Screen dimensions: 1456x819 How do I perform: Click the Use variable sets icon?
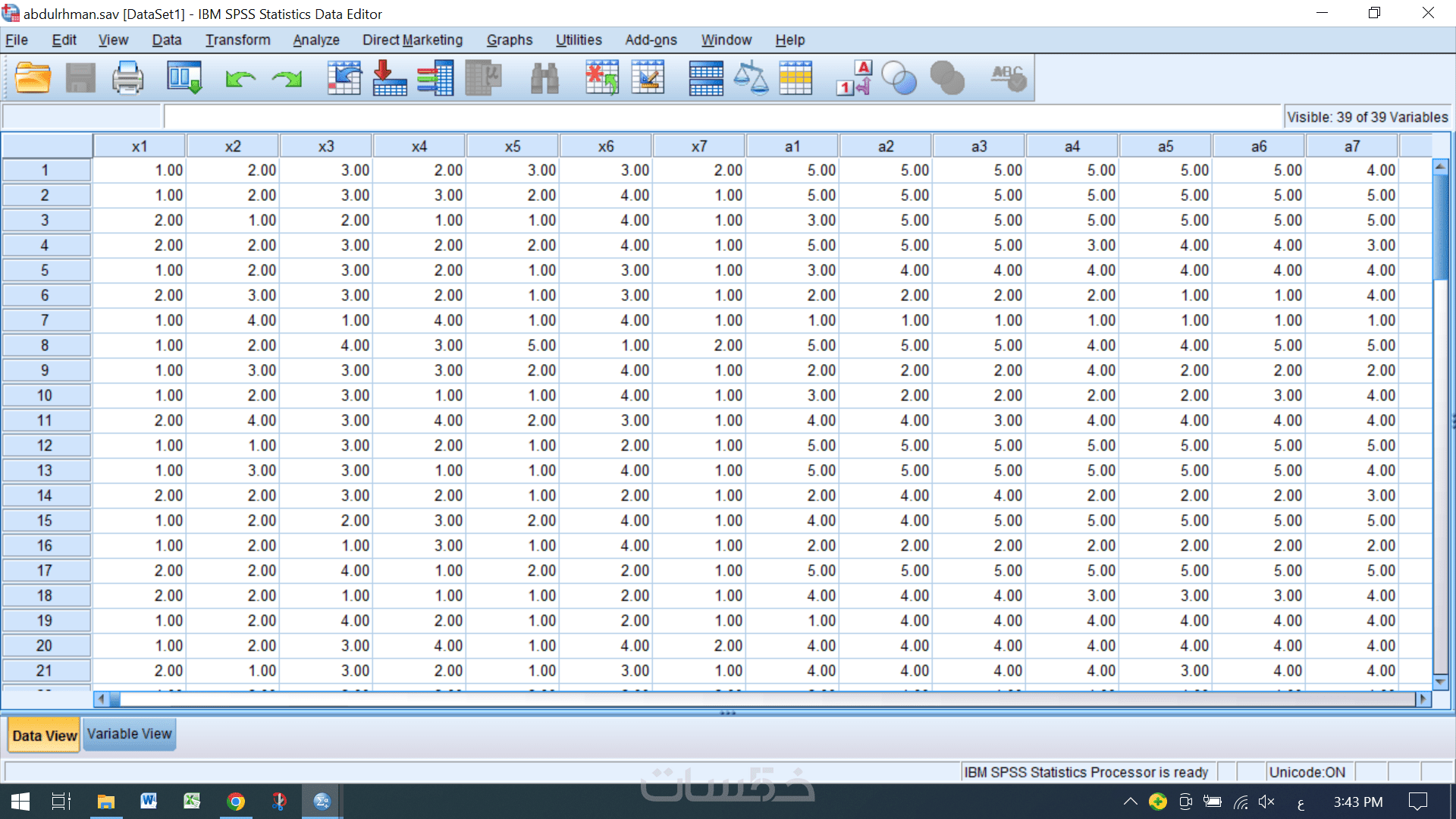[x=899, y=77]
